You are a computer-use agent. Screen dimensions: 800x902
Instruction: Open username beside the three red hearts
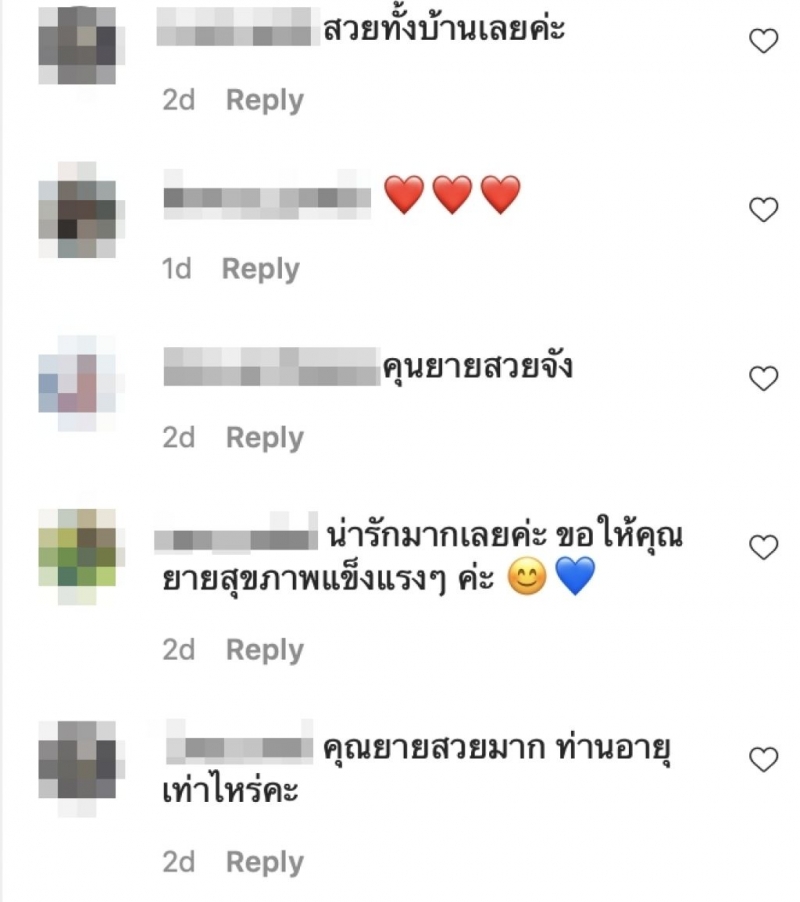pyautogui.click(x=267, y=194)
